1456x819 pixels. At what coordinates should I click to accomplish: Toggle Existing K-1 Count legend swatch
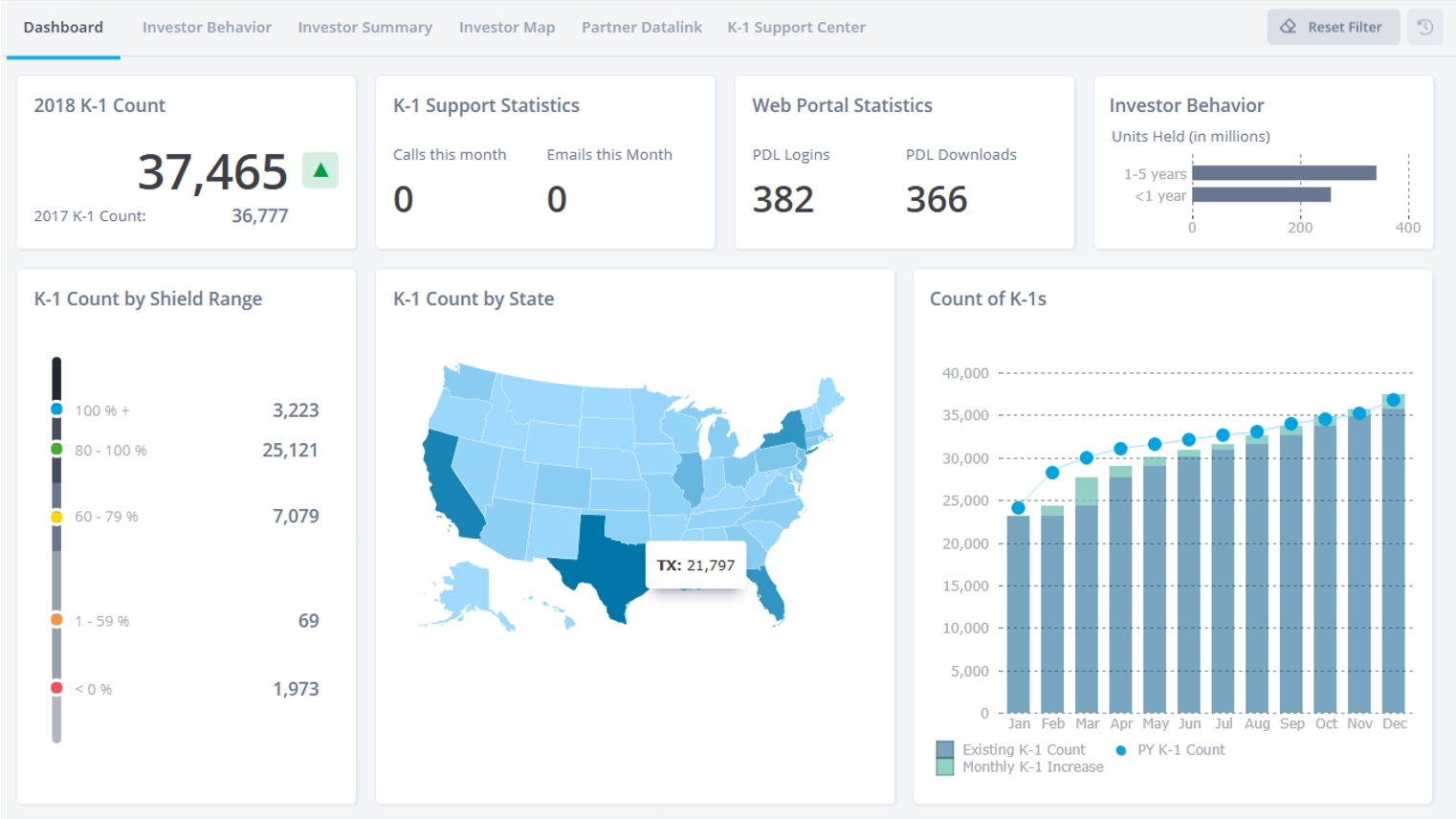945,749
